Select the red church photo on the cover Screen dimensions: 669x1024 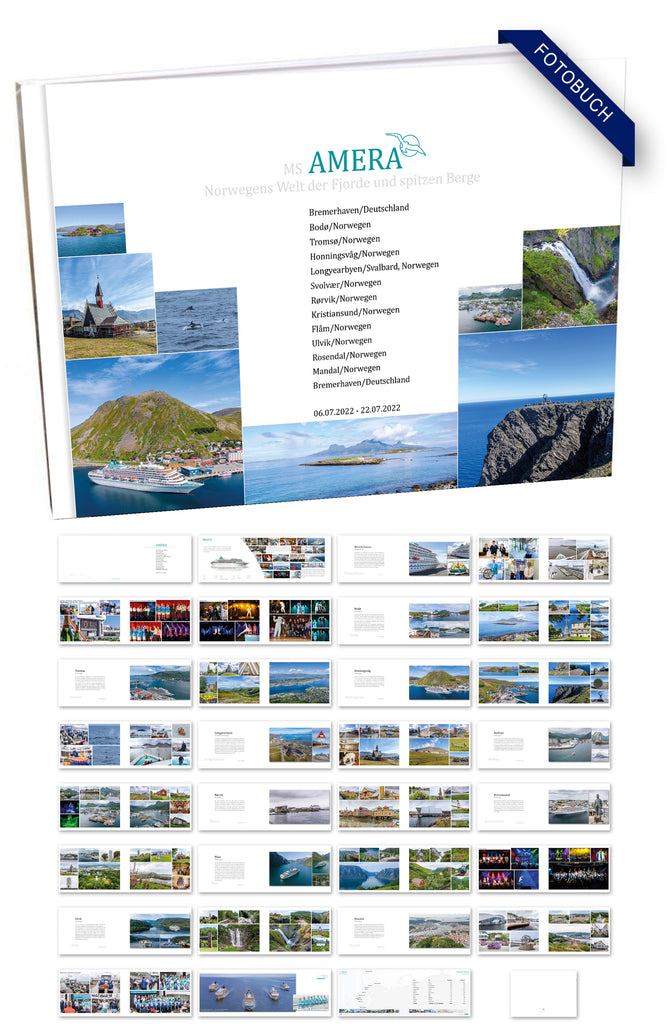(108, 306)
